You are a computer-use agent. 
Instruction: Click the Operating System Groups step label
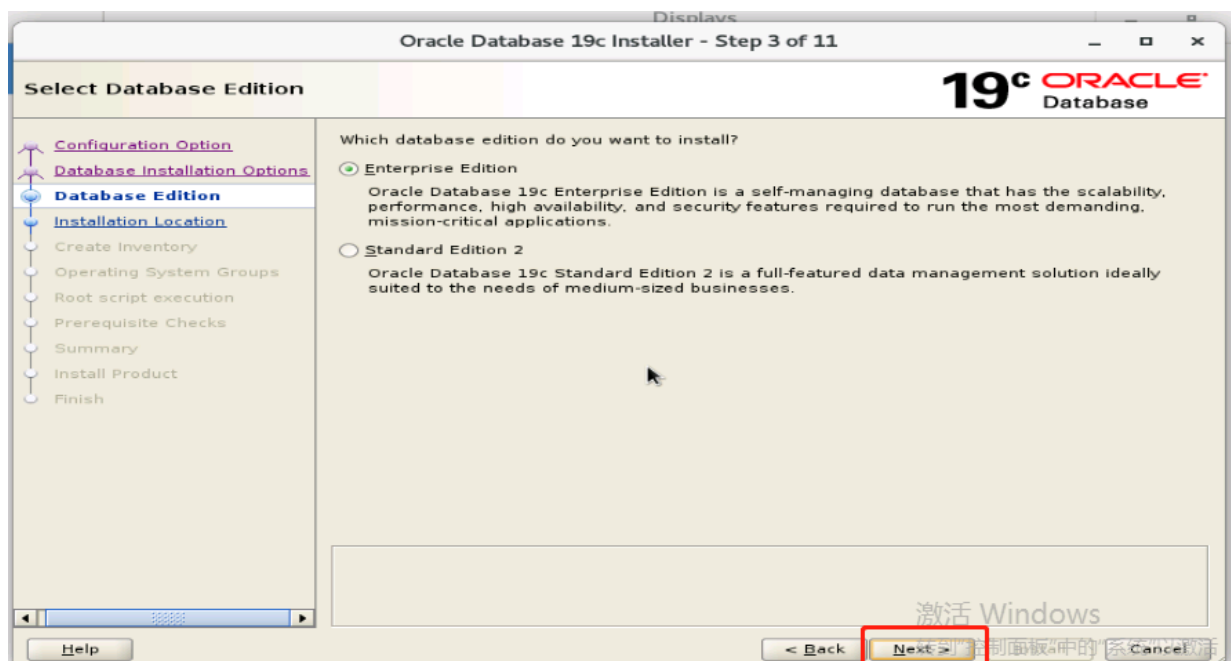pyautogui.click(x=166, y=272)
